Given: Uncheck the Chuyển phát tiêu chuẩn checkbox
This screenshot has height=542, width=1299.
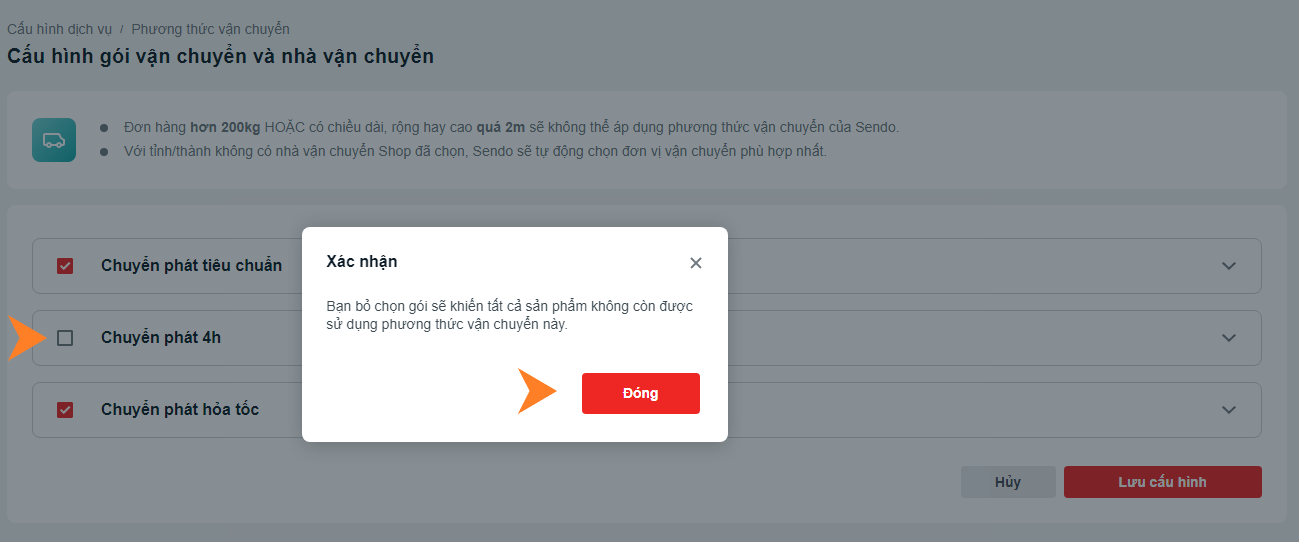Looking at the screenshot, I should pyautogui.click(x=65, y=266).
